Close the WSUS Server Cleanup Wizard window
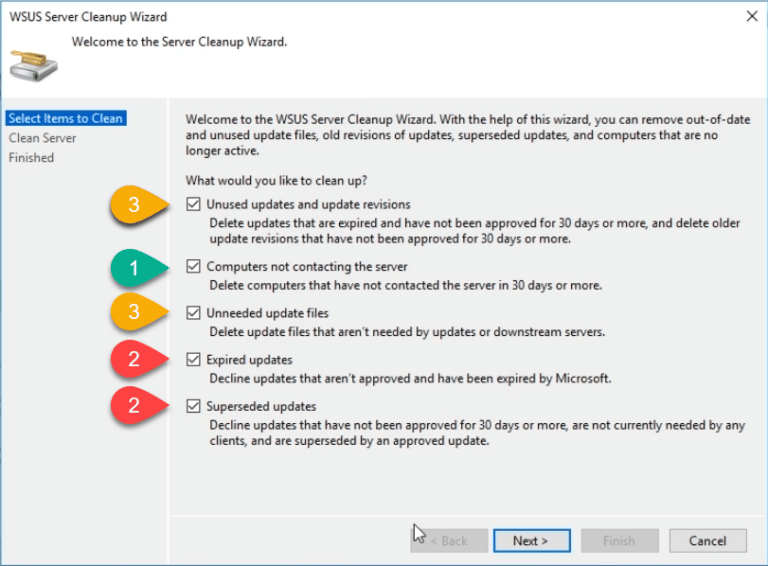This screenshot has height=566, width=768. [x=750, y=16]
